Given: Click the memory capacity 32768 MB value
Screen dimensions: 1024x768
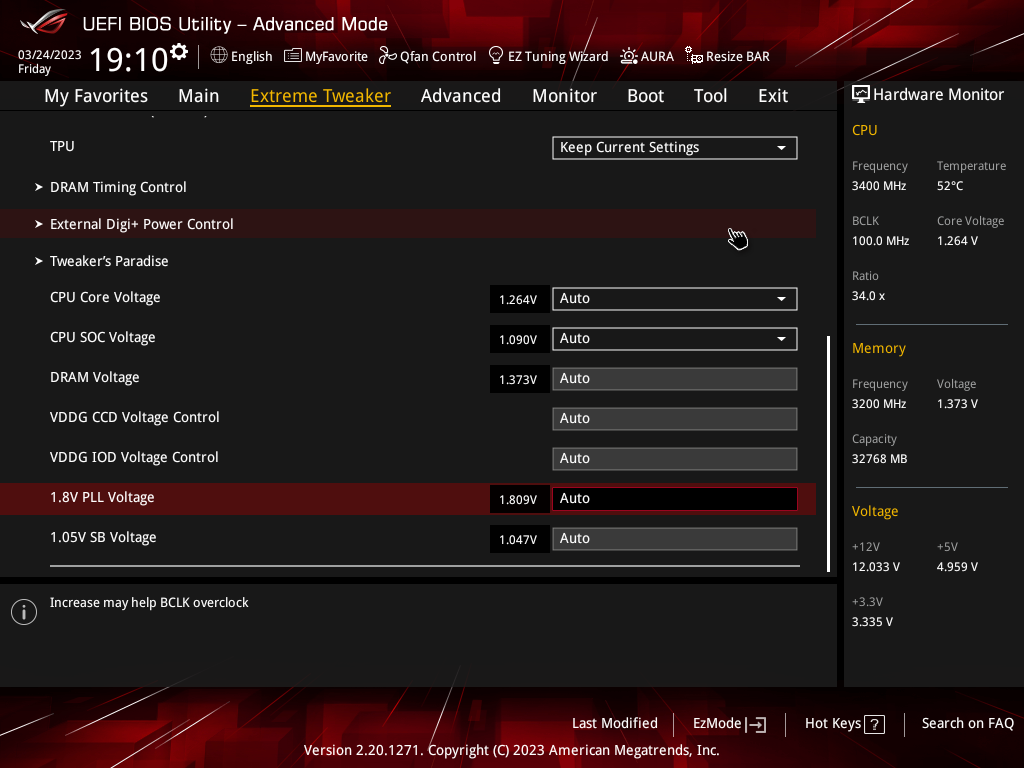Looking at the screenshot, I should 880,459.
